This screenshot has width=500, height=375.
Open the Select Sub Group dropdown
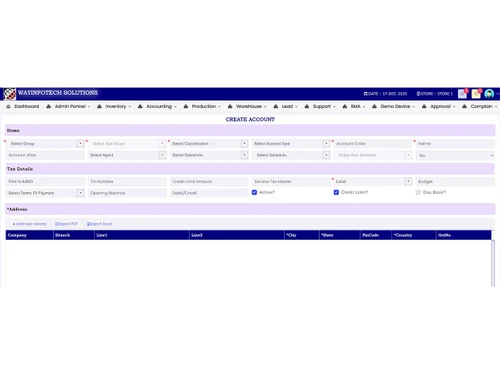click(128, 144)
